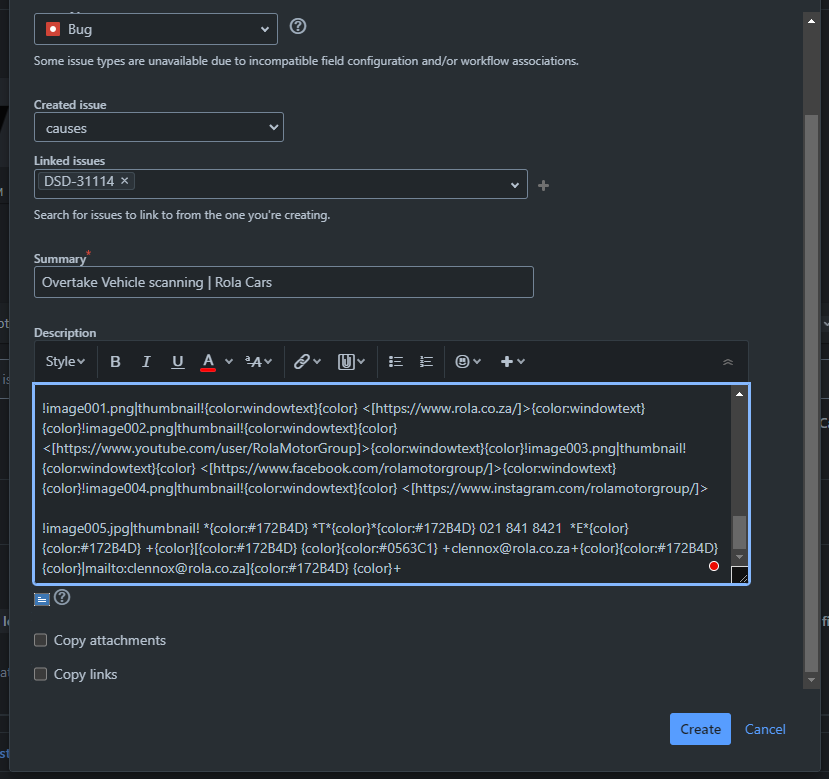The width and height of the screenshot is (829, 779).
Task: Open the insert link dropdown
Action: (307, 361)
